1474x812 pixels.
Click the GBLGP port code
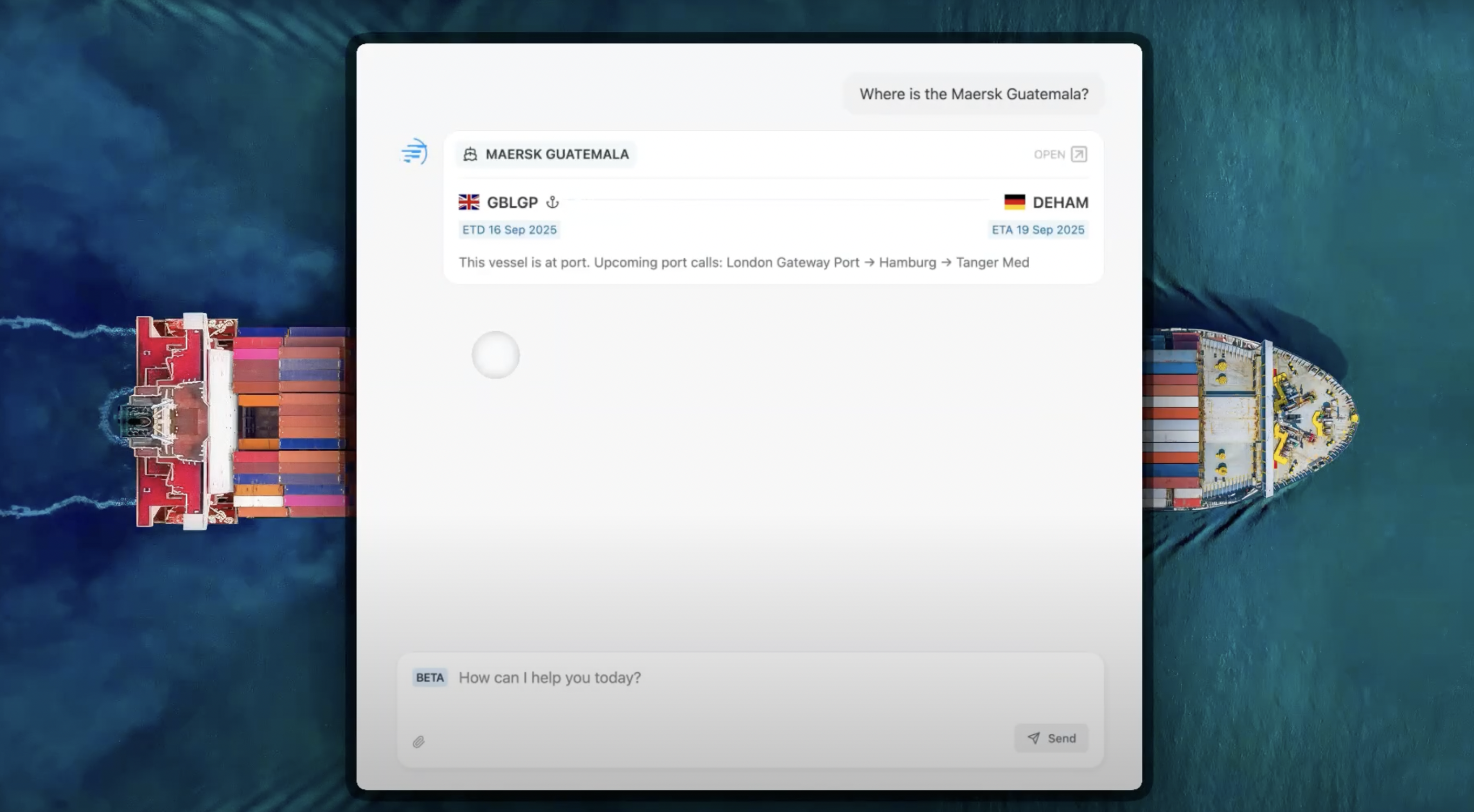(512, 202)
